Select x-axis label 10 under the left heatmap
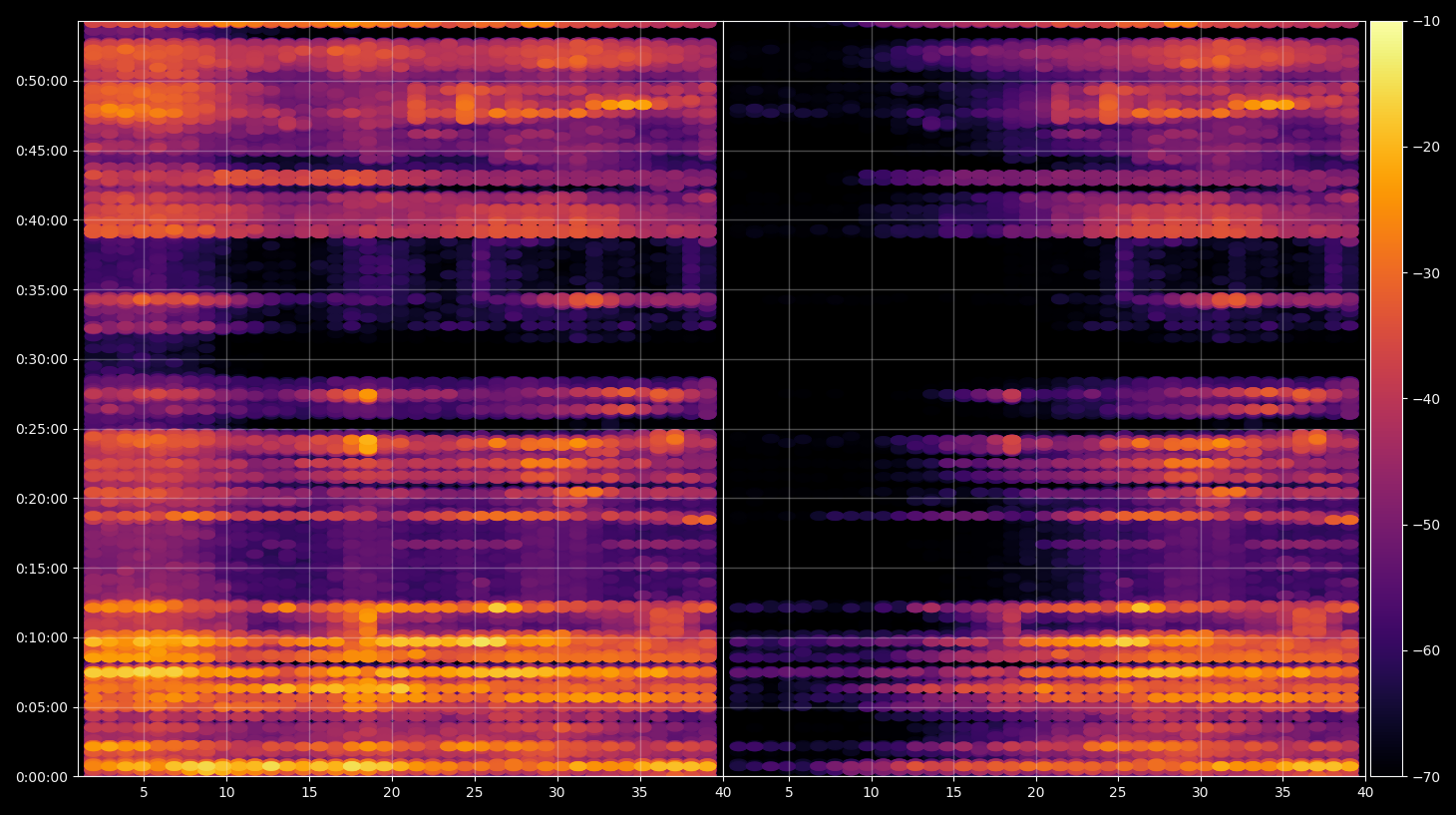This screenshot has width=1456, height=815. point(226,793)
